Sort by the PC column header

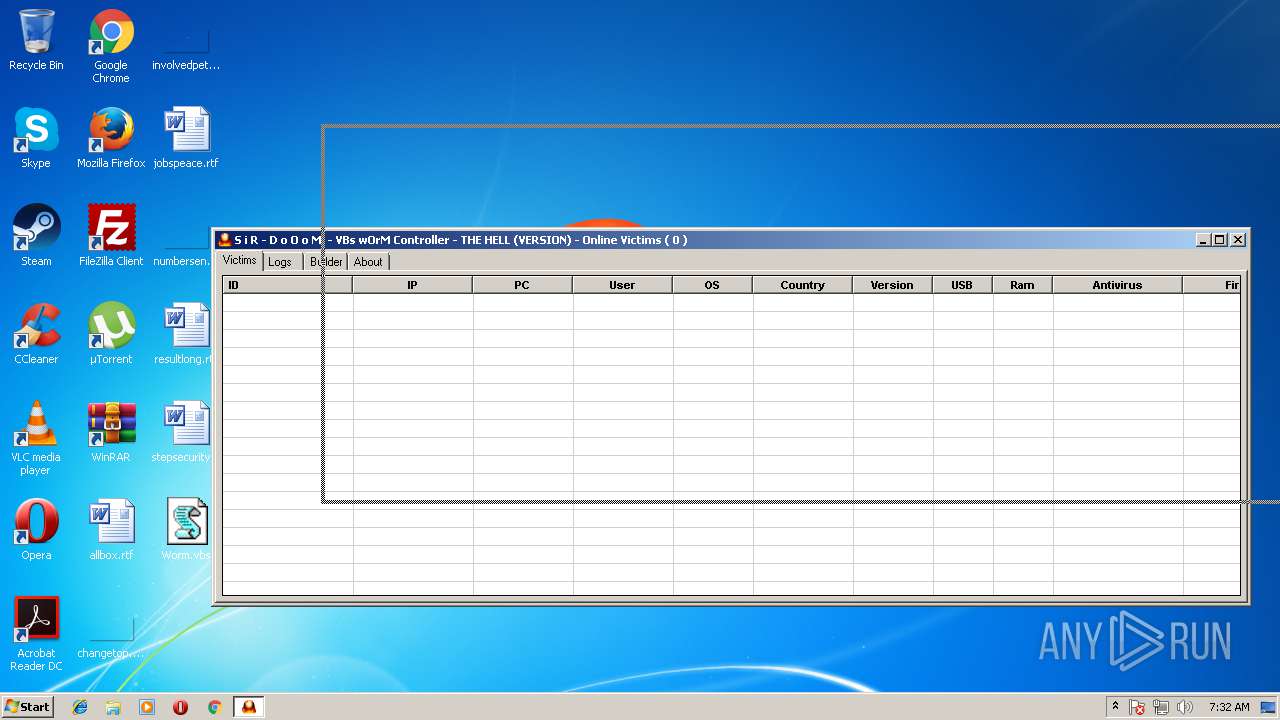(x=522, y=285)
